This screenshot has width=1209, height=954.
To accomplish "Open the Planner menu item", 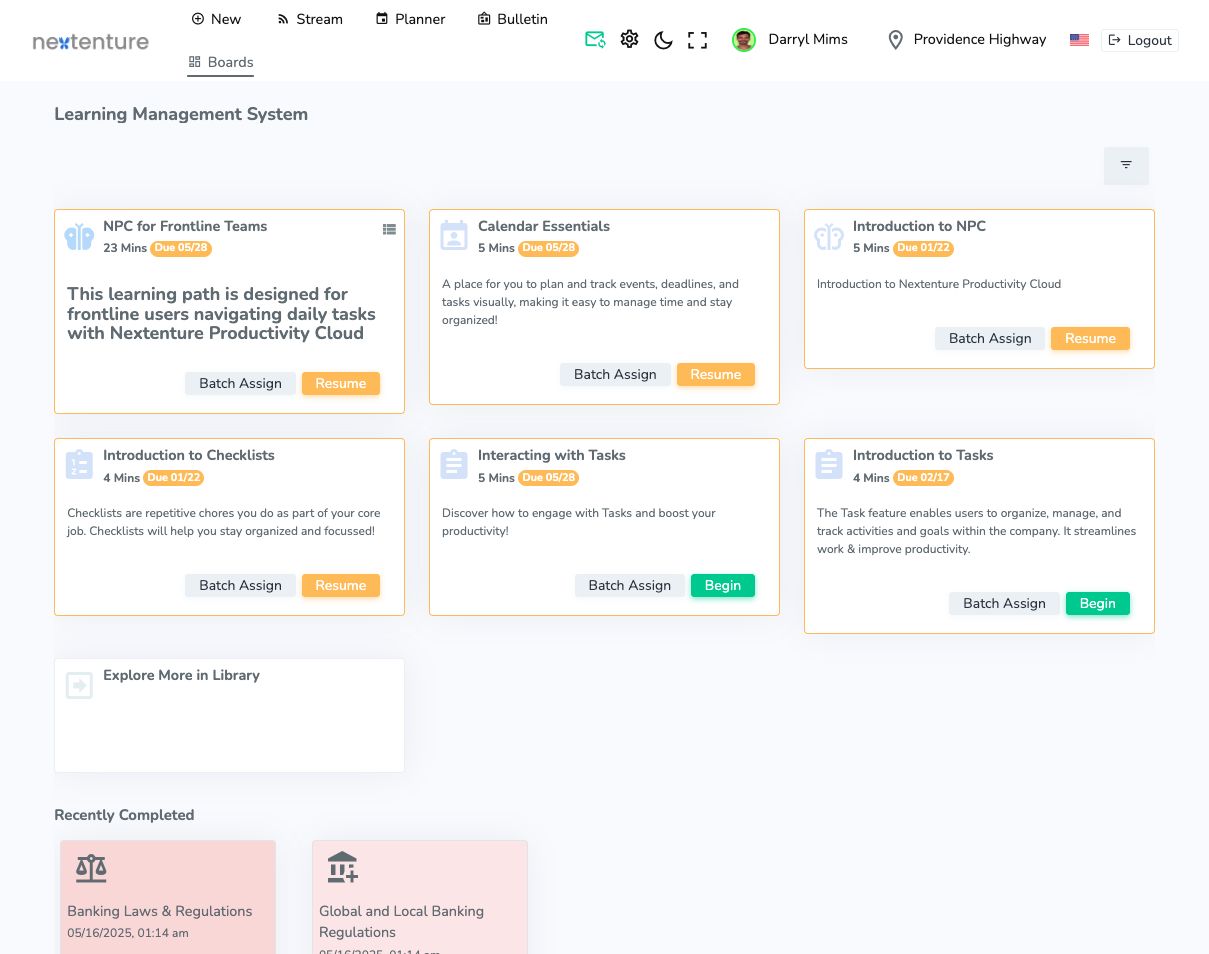I will 411,19.
